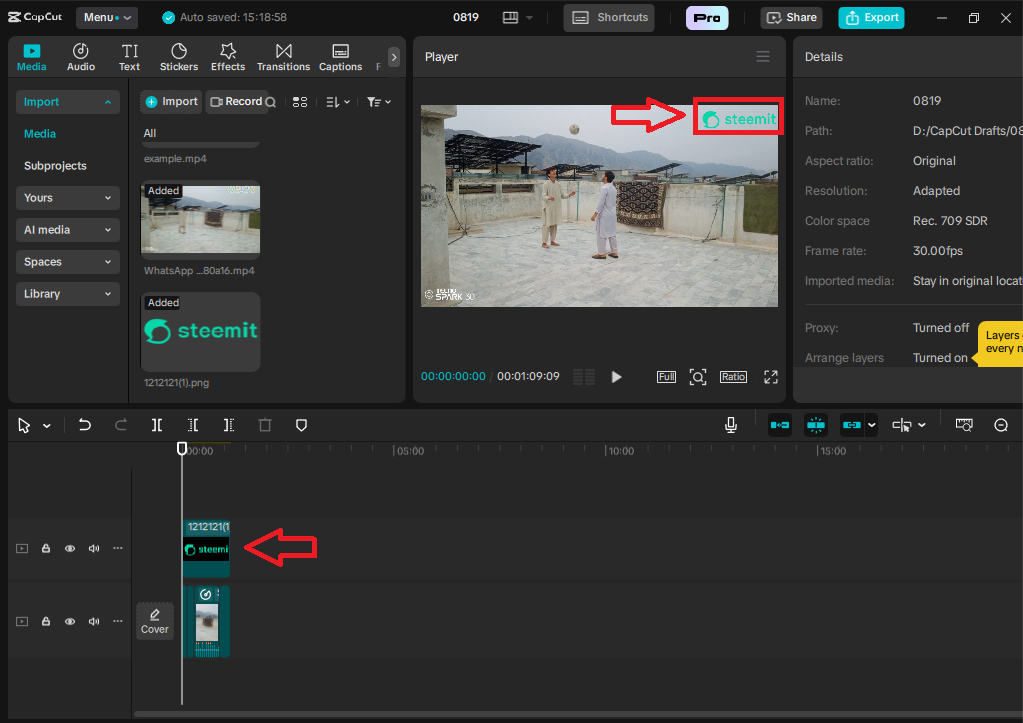Switch to the Transitions tab

tap(283, 57)
